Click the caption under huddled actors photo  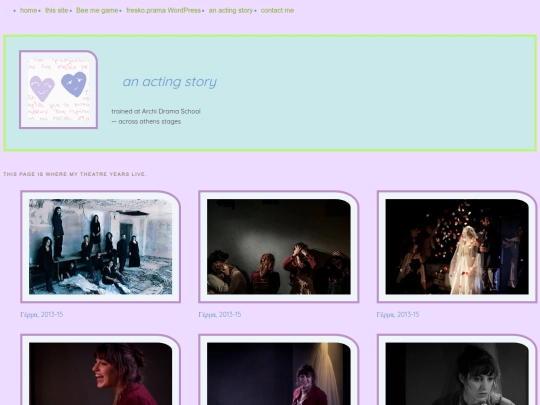click(220, 314)
